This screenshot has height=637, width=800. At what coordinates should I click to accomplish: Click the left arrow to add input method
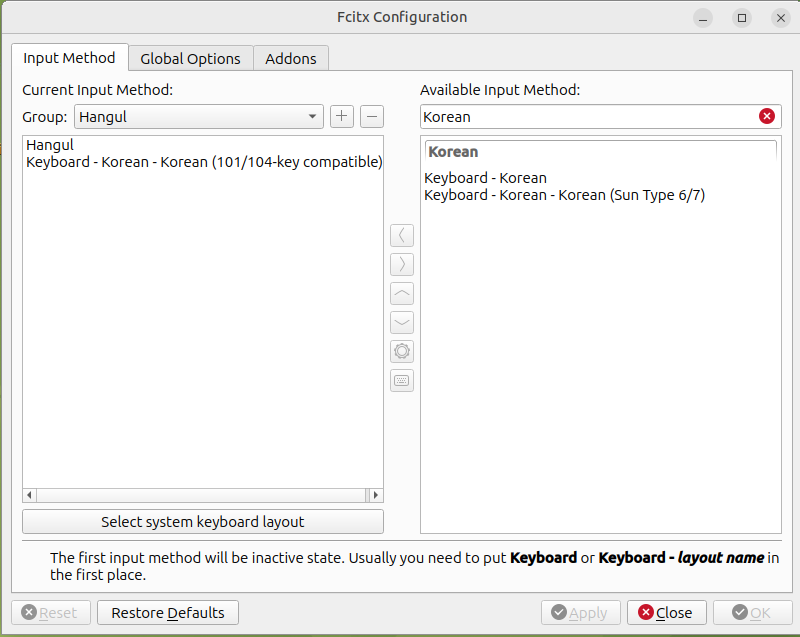(402, 235)
